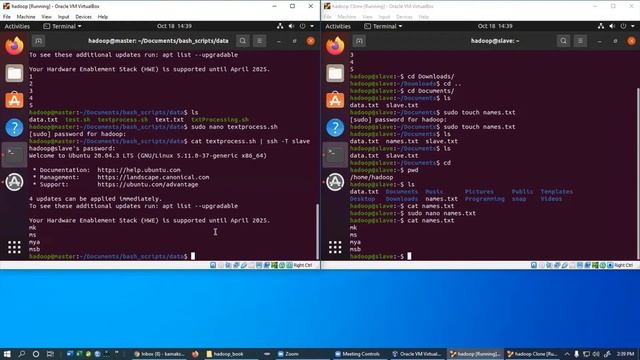Open system menu arrow in master VM top bar
This screenshot has height=360, width=640.
point(312,26)
